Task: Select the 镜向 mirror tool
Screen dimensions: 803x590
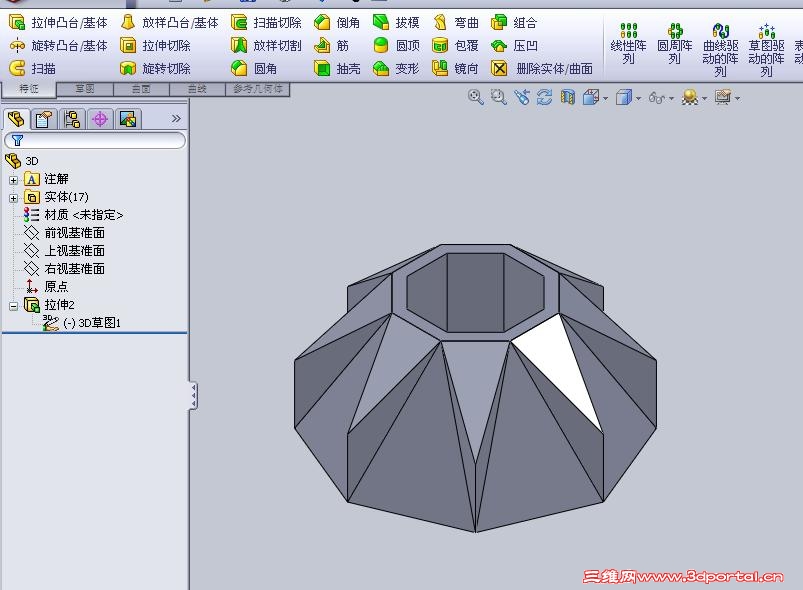Action: [x=455, y=68]
